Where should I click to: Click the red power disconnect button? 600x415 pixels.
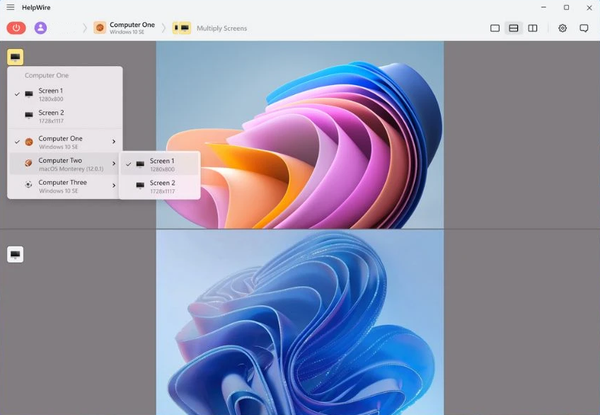pyautogui.click(x=16, y=28)
